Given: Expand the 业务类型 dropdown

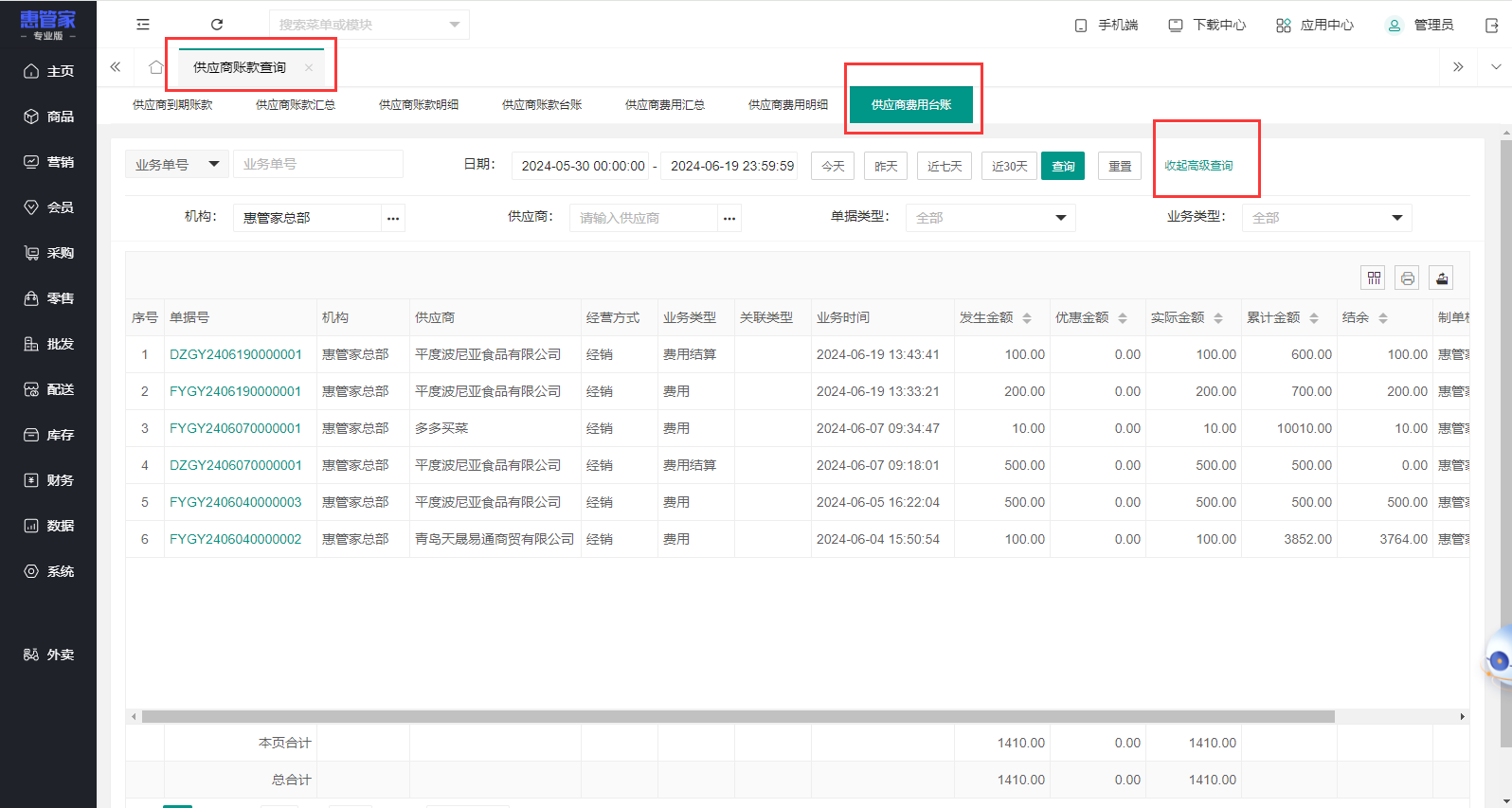Looking at the screenshot, I should click(1327, 218).
